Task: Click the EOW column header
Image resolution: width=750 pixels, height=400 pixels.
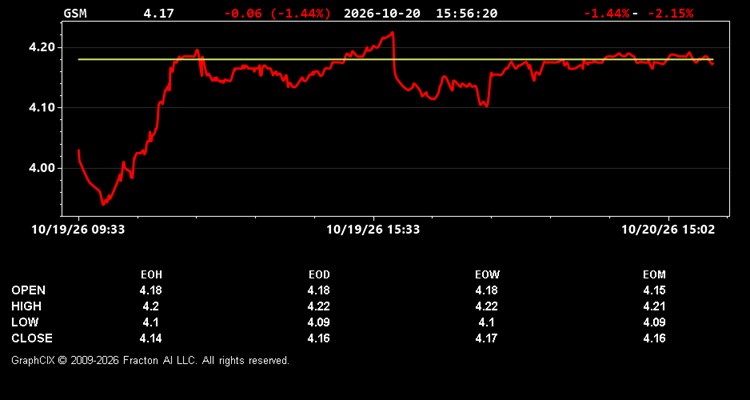Action: (x=486, y=275)
